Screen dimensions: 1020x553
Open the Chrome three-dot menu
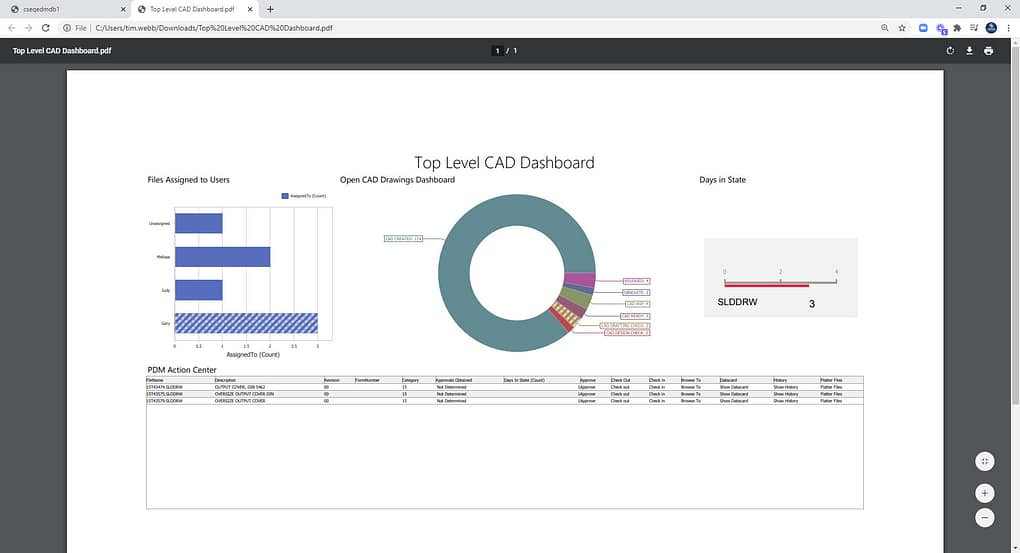[1009, 28]
